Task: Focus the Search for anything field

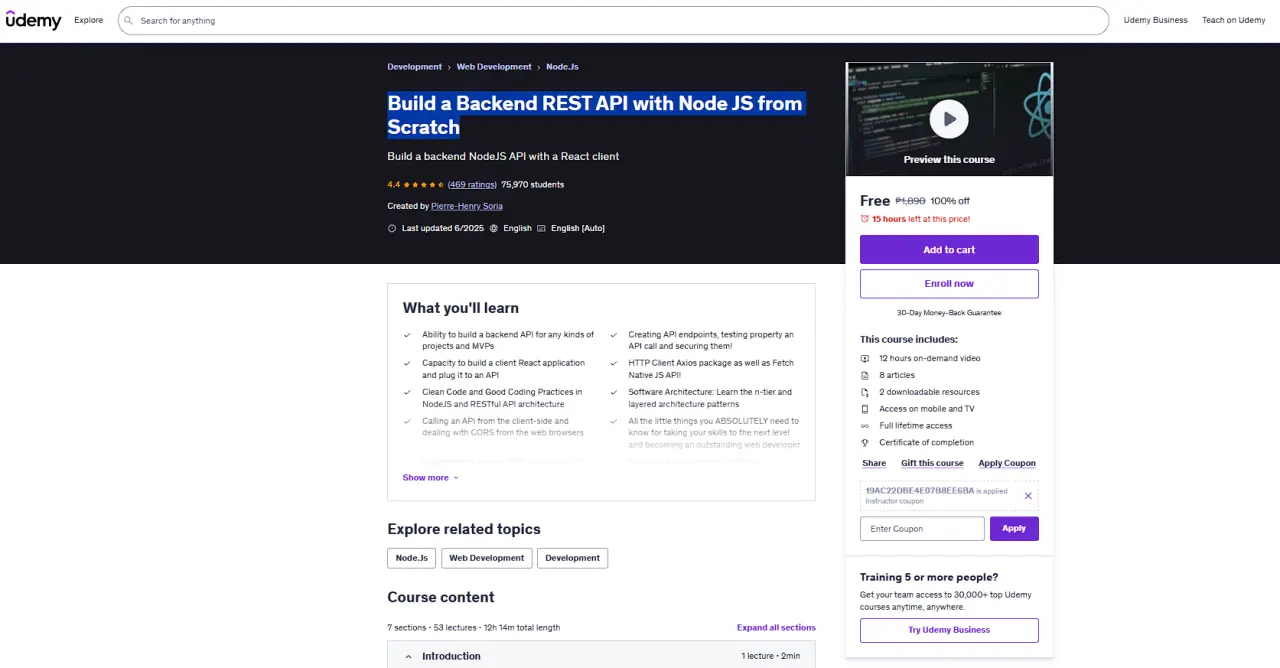Action: pos(613,20)
